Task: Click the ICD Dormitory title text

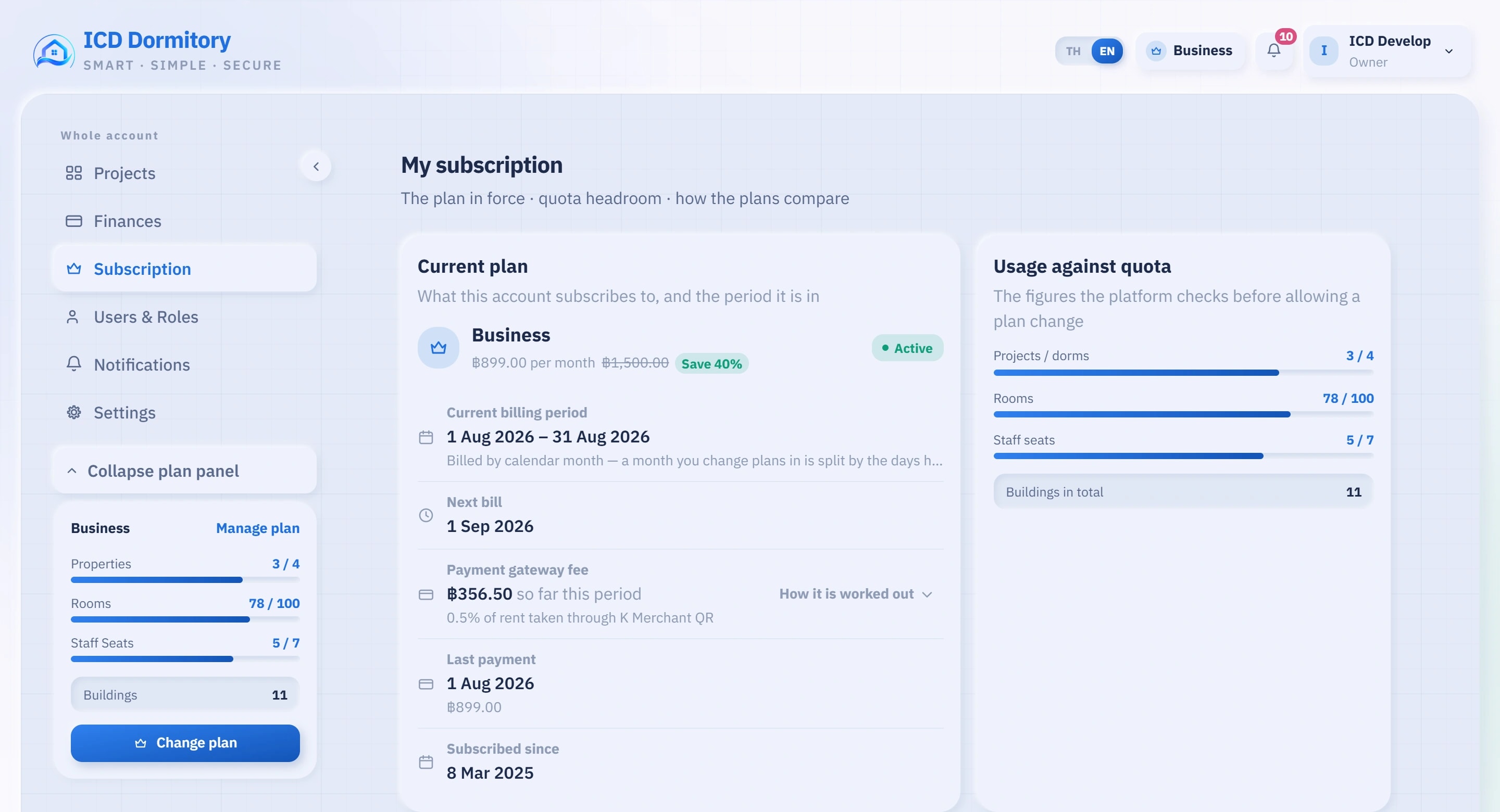Action: (157, 40)
